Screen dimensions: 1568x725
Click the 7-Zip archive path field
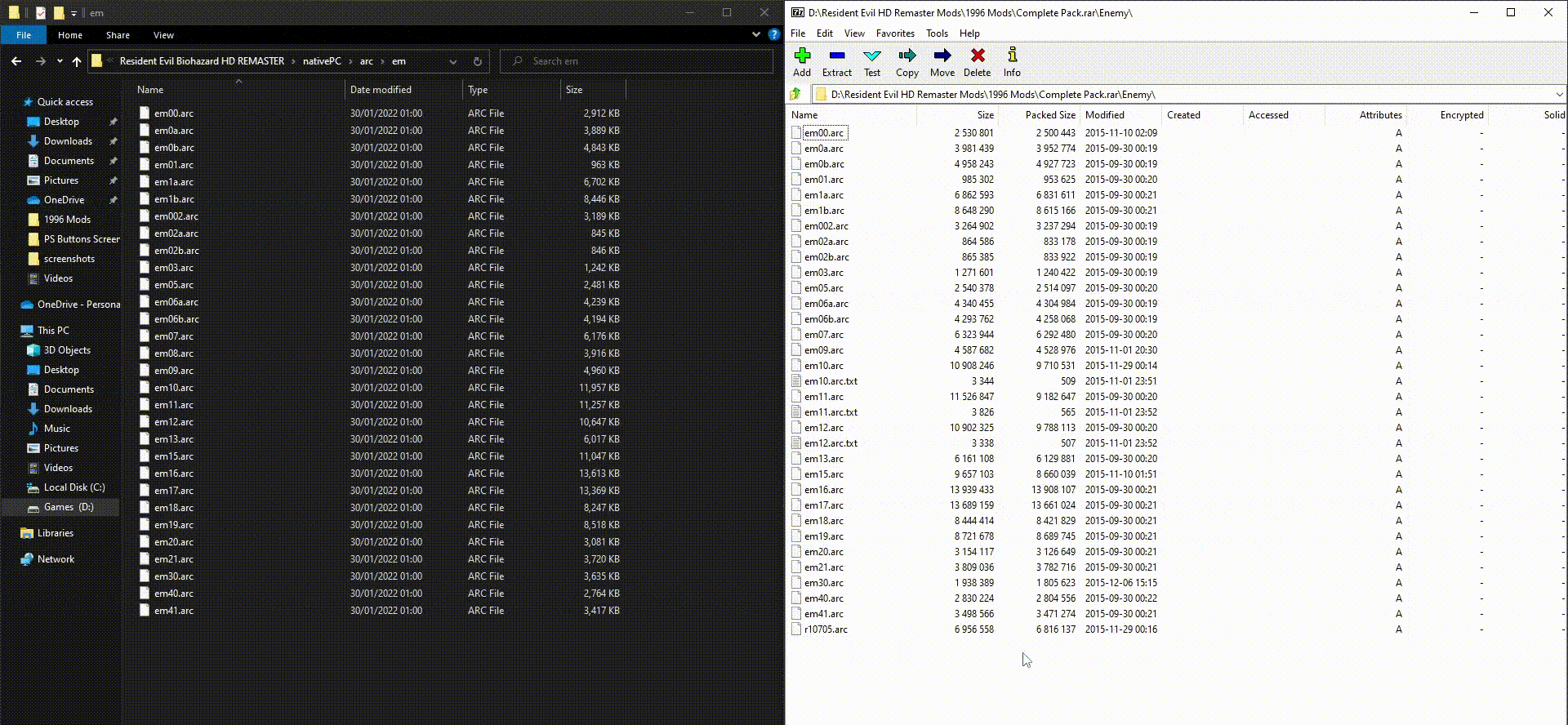(x=1189, y=94)
